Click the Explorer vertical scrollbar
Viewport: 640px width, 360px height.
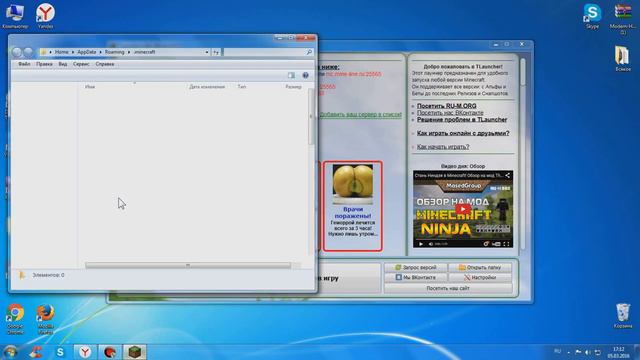[x=311, y=116]
